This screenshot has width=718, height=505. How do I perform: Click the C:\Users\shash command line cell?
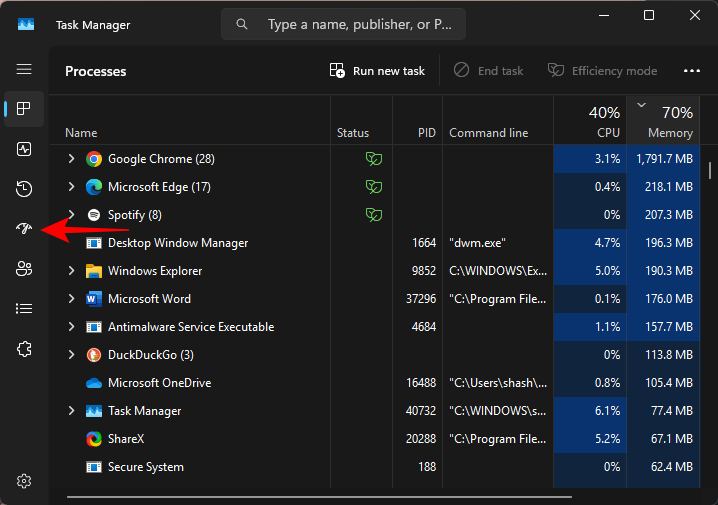point(498,383)
